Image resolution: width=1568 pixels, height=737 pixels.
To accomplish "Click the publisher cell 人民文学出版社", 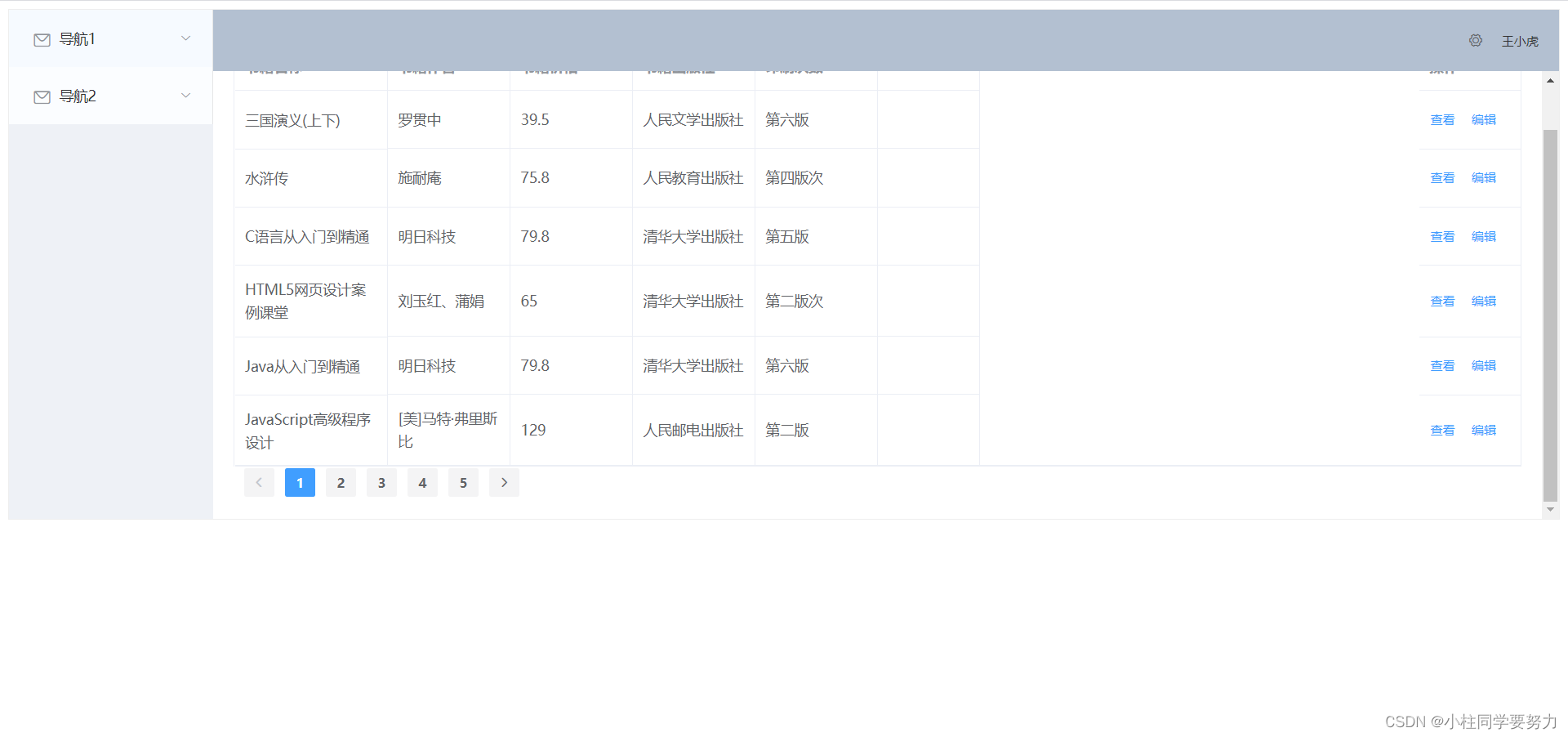I will (693, 120).
